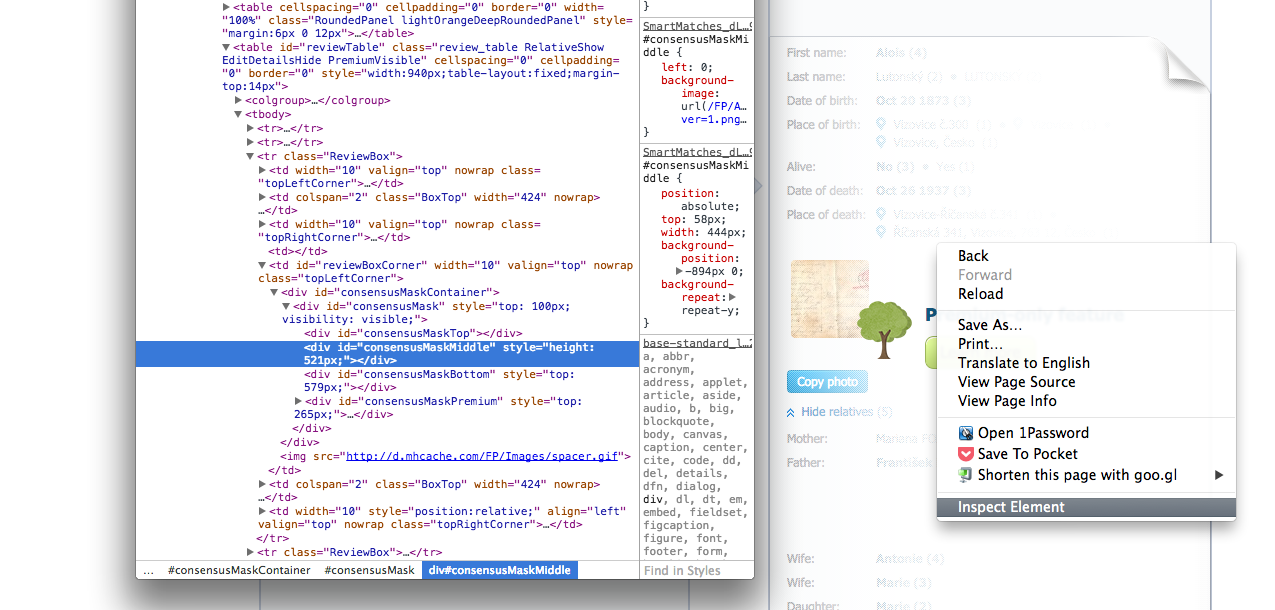Image resolution: width=1275 pixels, height=610 pixels.
Task: Open the base-standard stylesheet link
Action: [697, 342]
